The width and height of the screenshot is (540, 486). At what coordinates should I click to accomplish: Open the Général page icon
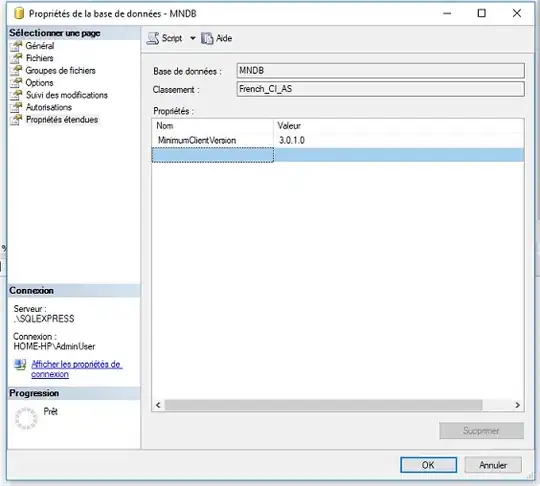[16, 46]
